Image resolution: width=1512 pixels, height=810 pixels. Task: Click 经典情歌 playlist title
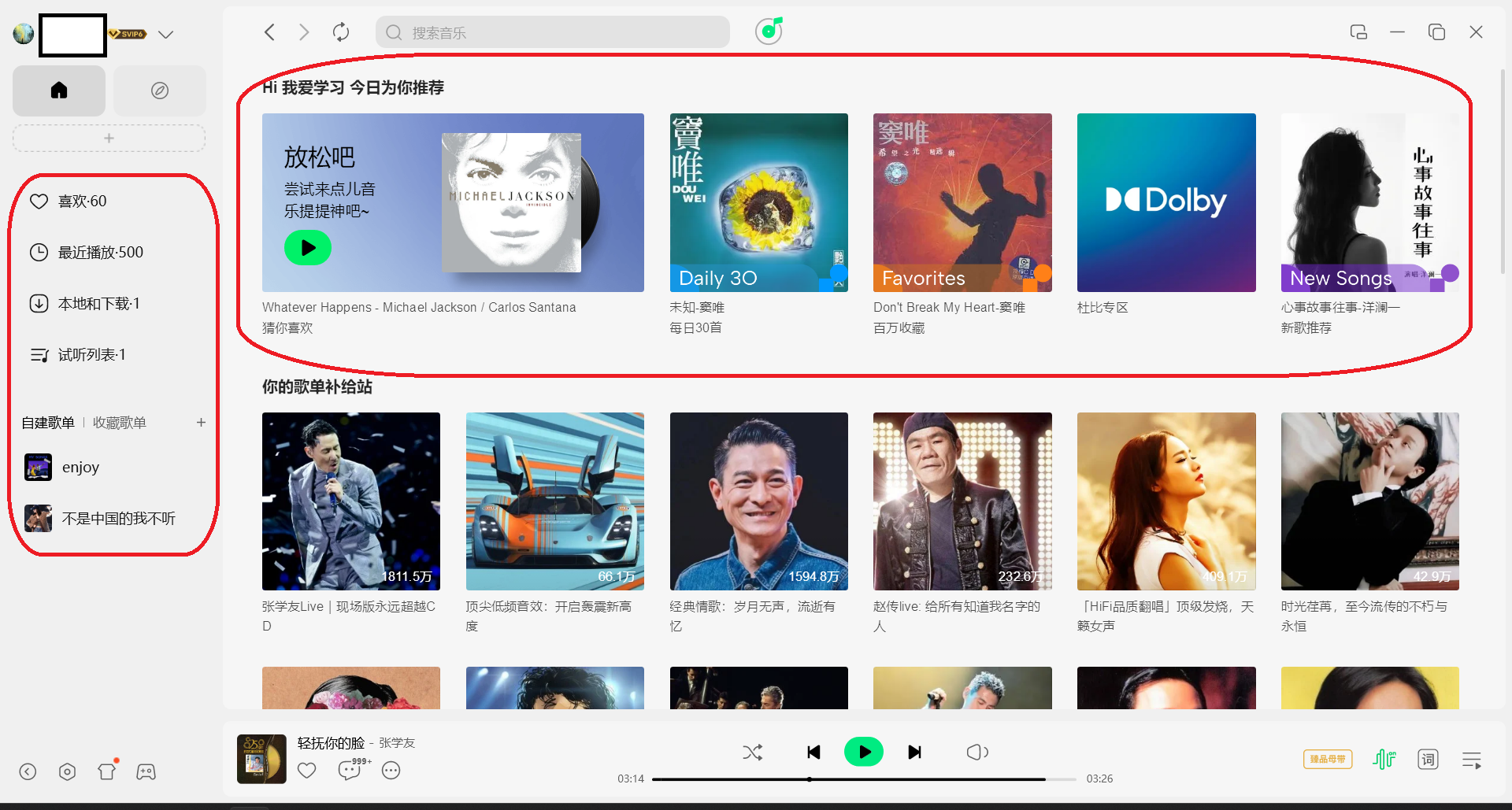coord(753,616)
